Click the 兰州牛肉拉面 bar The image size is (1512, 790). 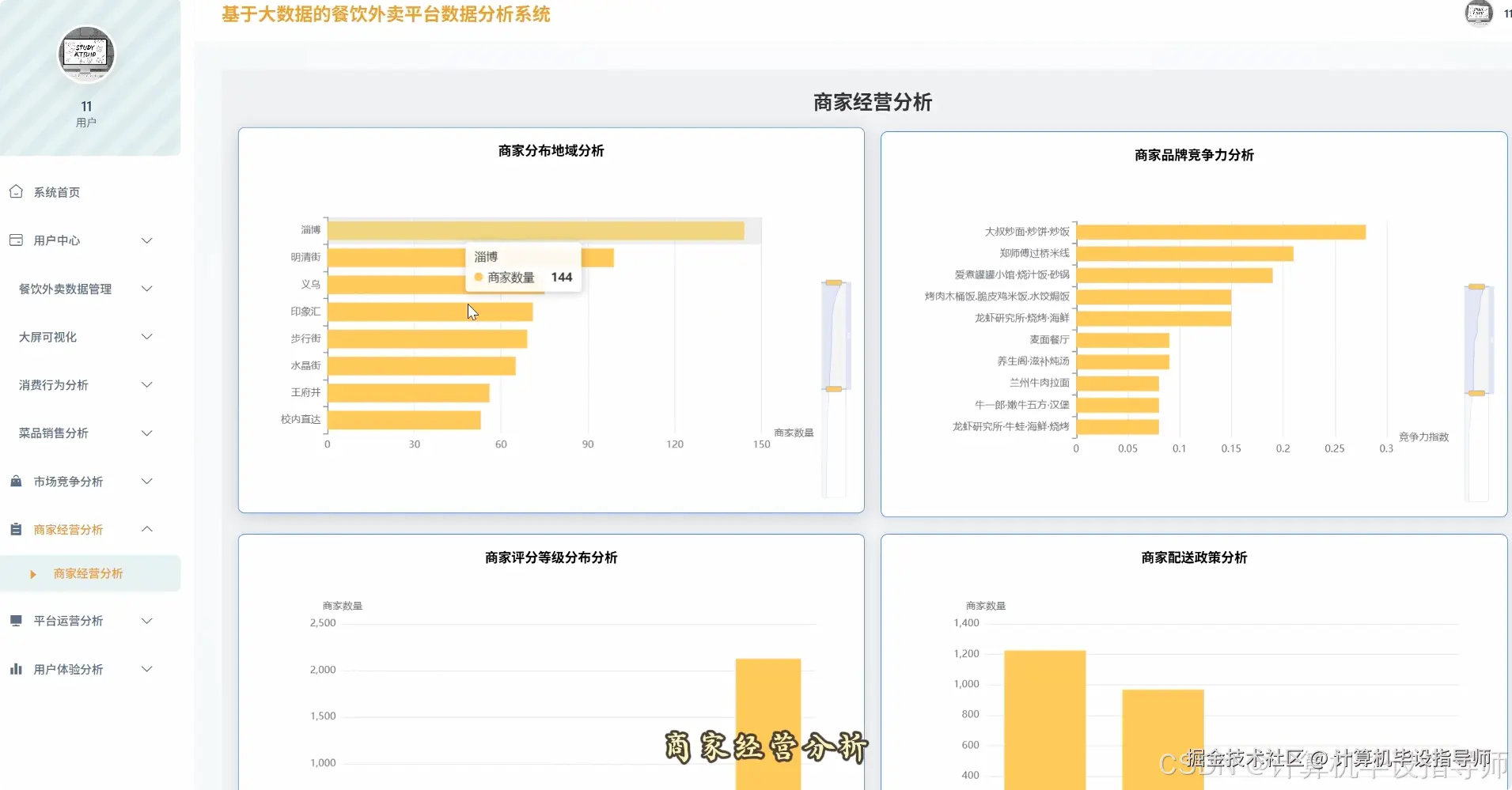tap(1118, 384)
